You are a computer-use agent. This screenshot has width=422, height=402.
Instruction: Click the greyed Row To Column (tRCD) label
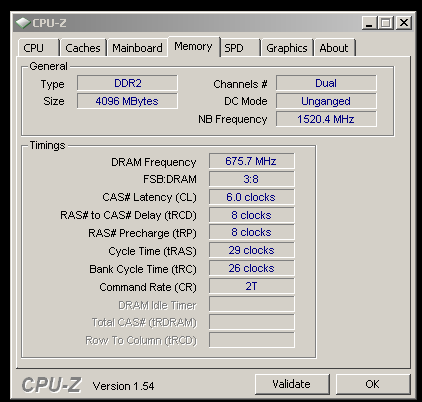[x=141, y=341]
